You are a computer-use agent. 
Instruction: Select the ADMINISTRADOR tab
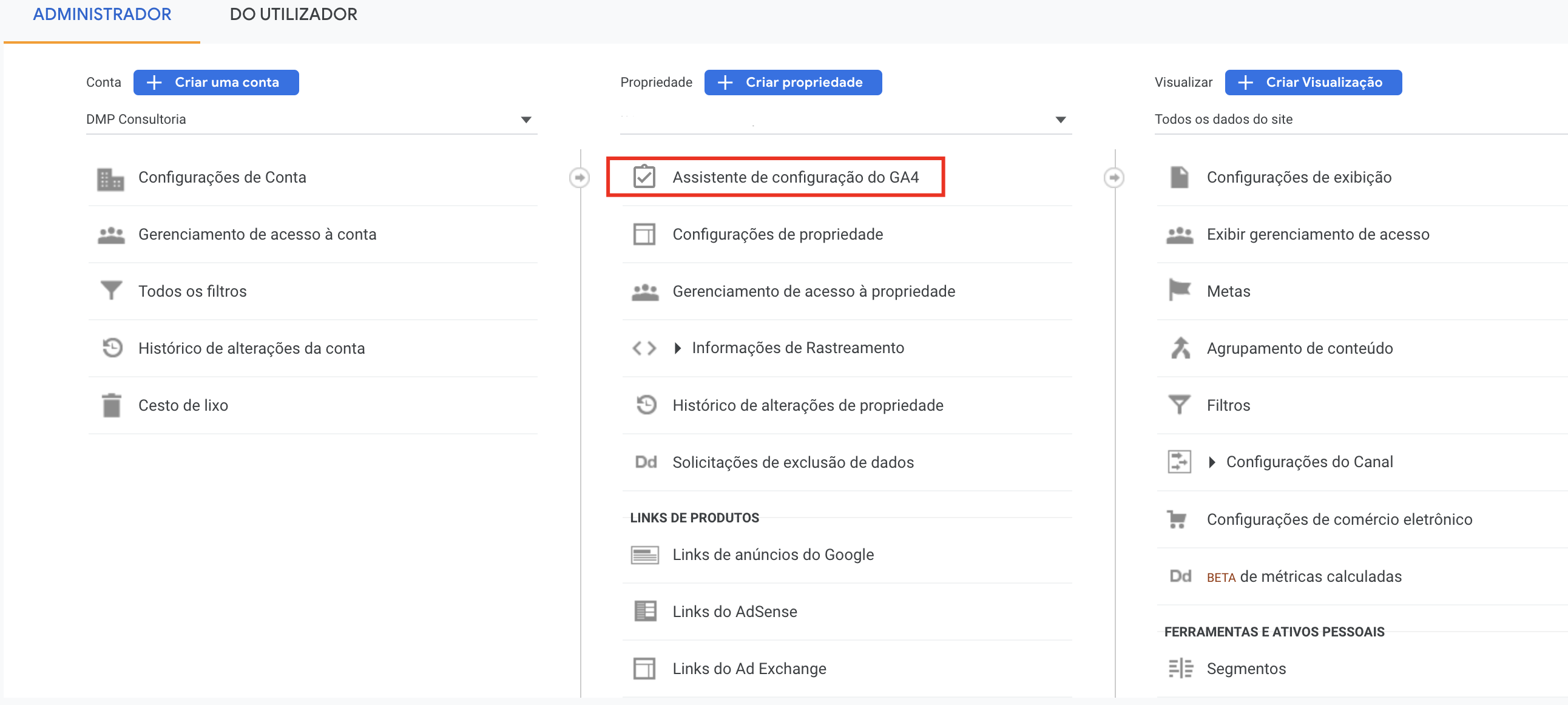point(103,14)
